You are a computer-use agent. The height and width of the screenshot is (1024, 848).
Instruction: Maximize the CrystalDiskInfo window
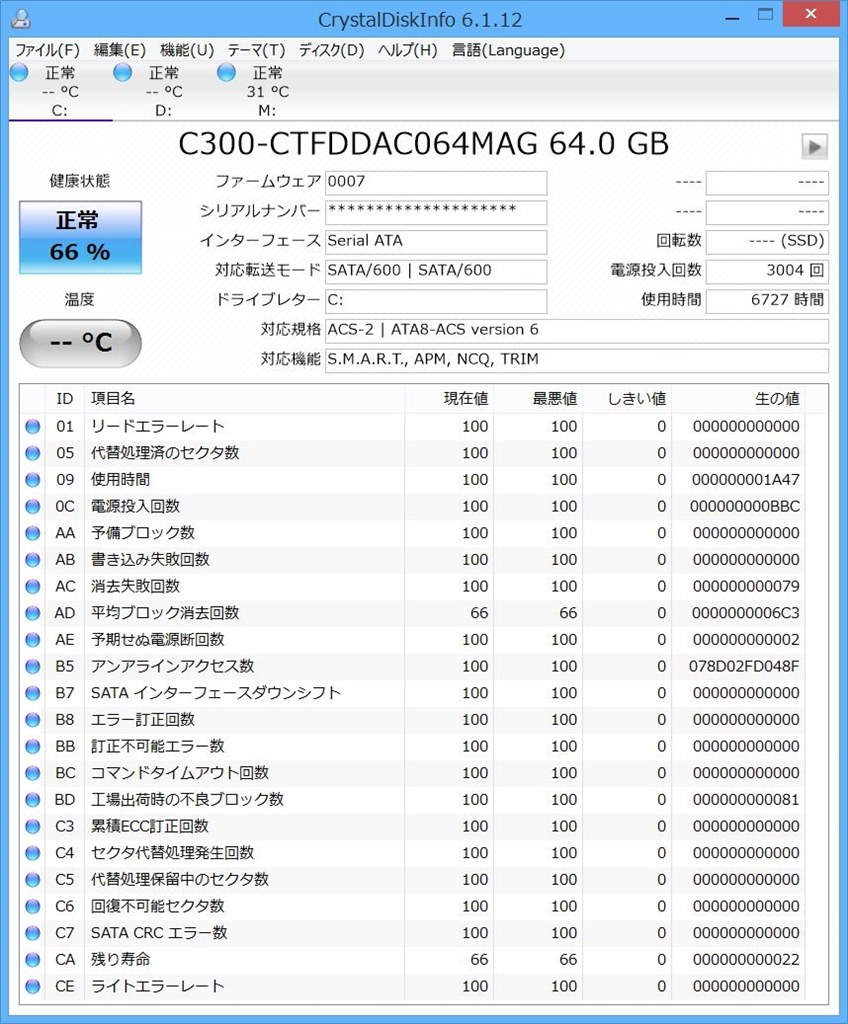(765, 14)
